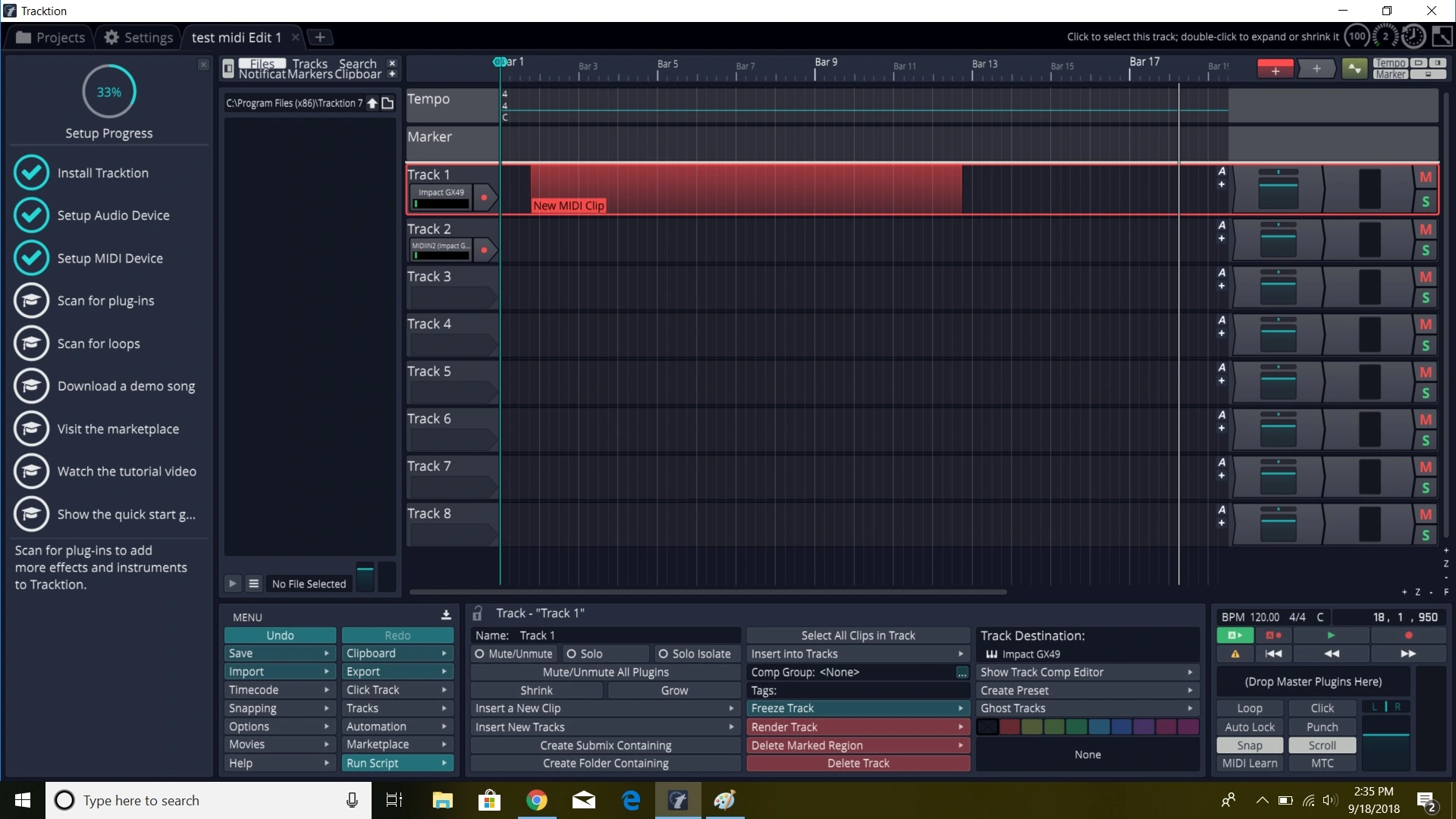The image size is (1456, 819).
Task: Expand the Freeze Track submenu
Action: (x=858, y=708)
